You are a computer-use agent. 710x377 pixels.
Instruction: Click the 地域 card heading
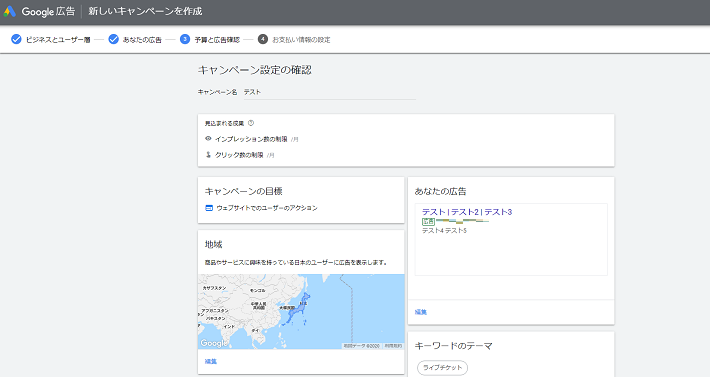tap(214, 244)
